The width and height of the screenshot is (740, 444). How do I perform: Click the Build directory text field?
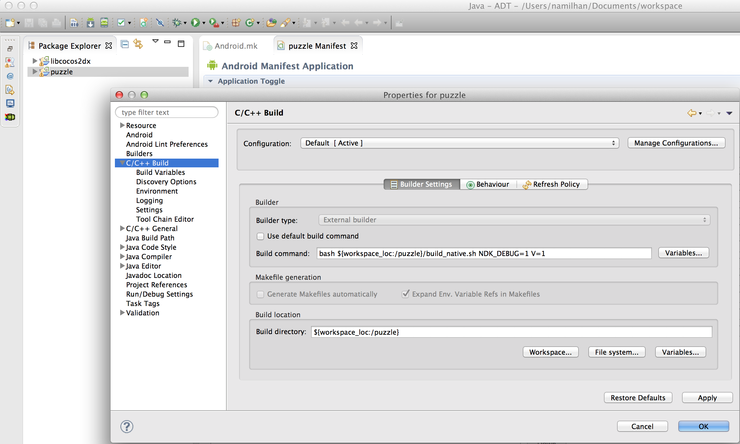point(512,332)
